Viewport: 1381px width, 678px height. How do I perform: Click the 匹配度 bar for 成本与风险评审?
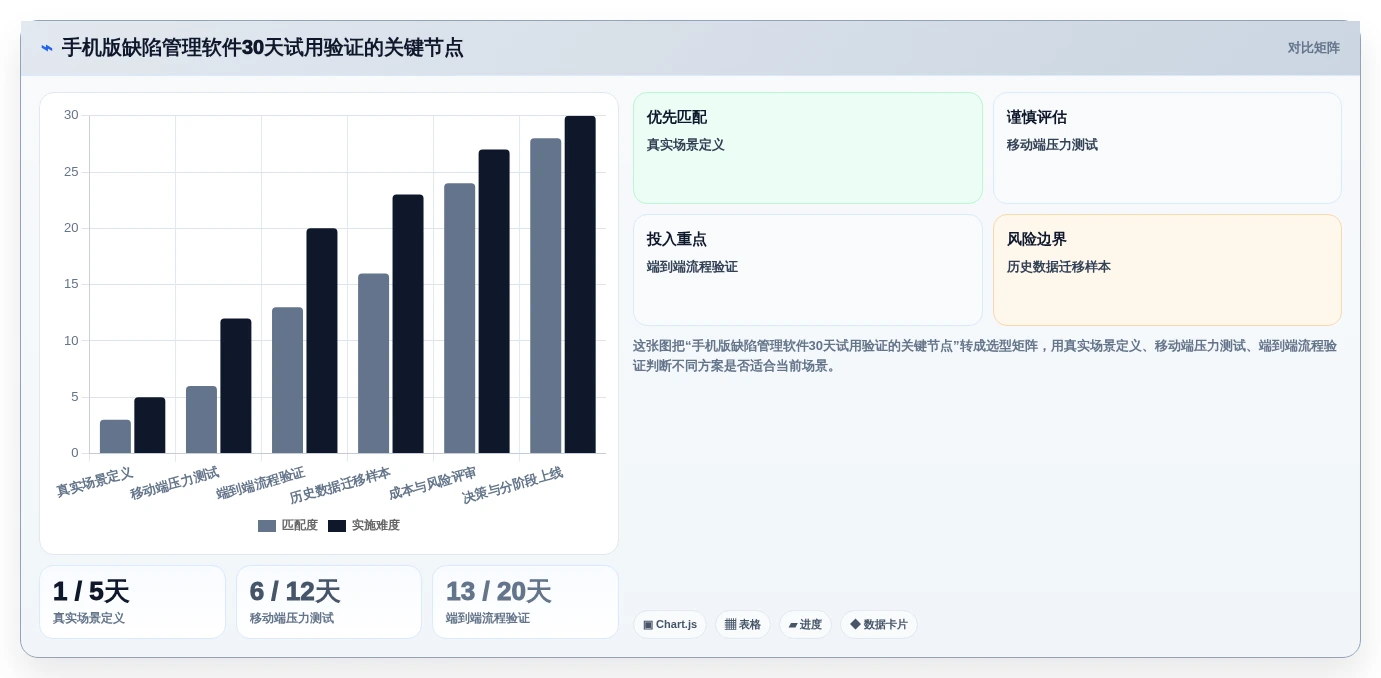459,319
